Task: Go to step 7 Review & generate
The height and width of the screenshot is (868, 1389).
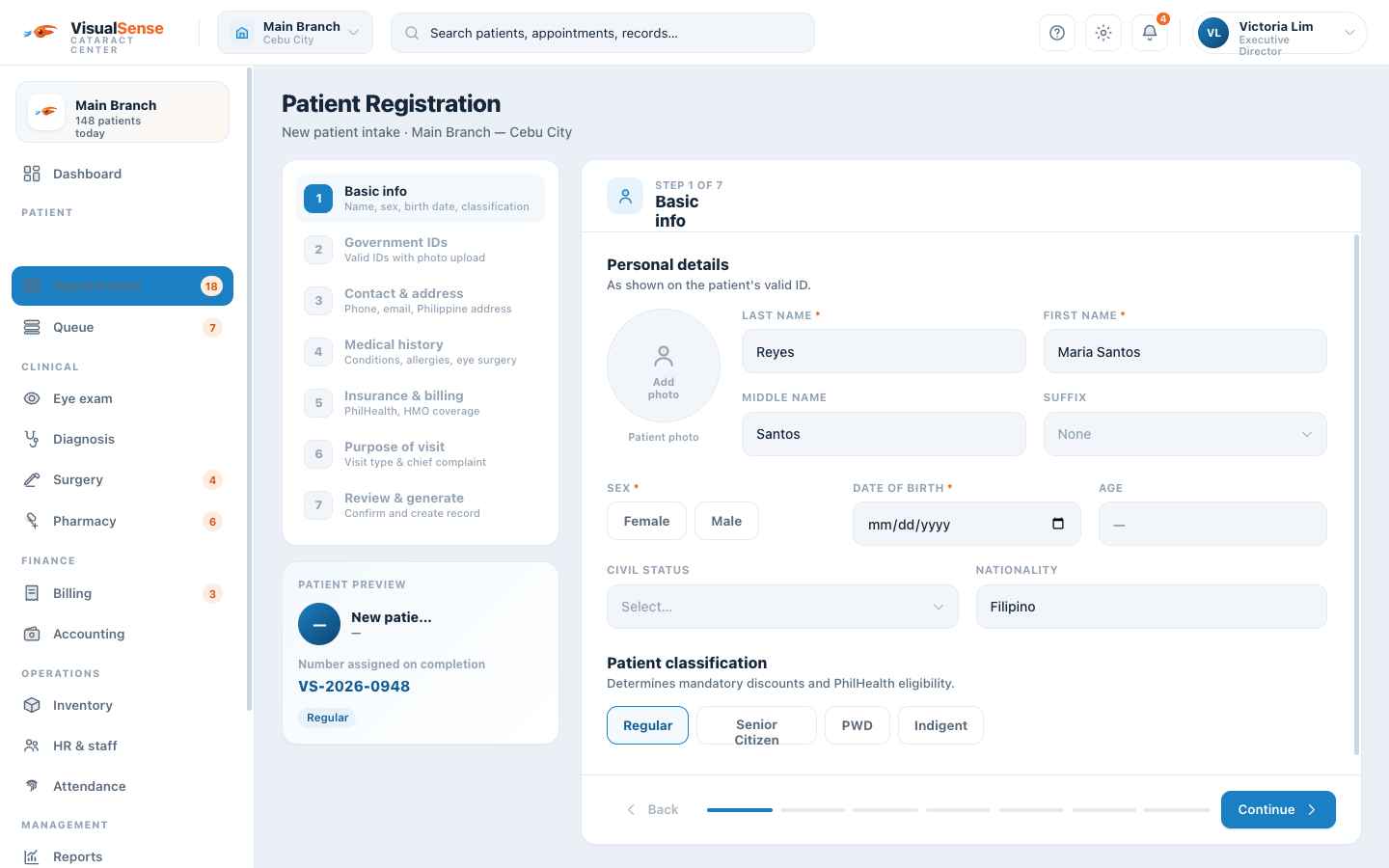Action: (x=421, y=504)
